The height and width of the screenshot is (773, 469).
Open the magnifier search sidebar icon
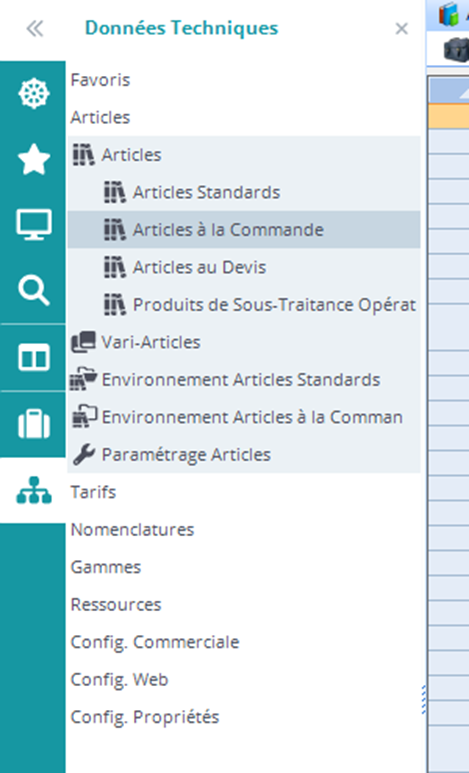34,290
